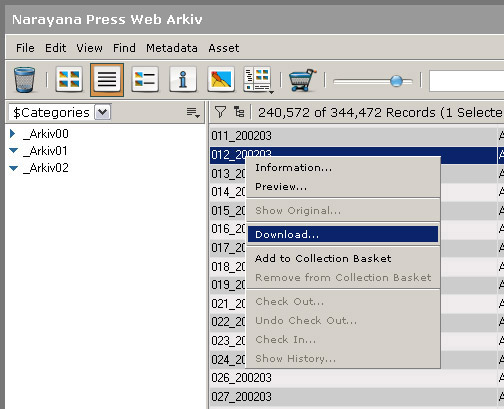Viewport: 504px width, 409px height.
Task: Open the collection basket cart icon
Action: point(302,80)
